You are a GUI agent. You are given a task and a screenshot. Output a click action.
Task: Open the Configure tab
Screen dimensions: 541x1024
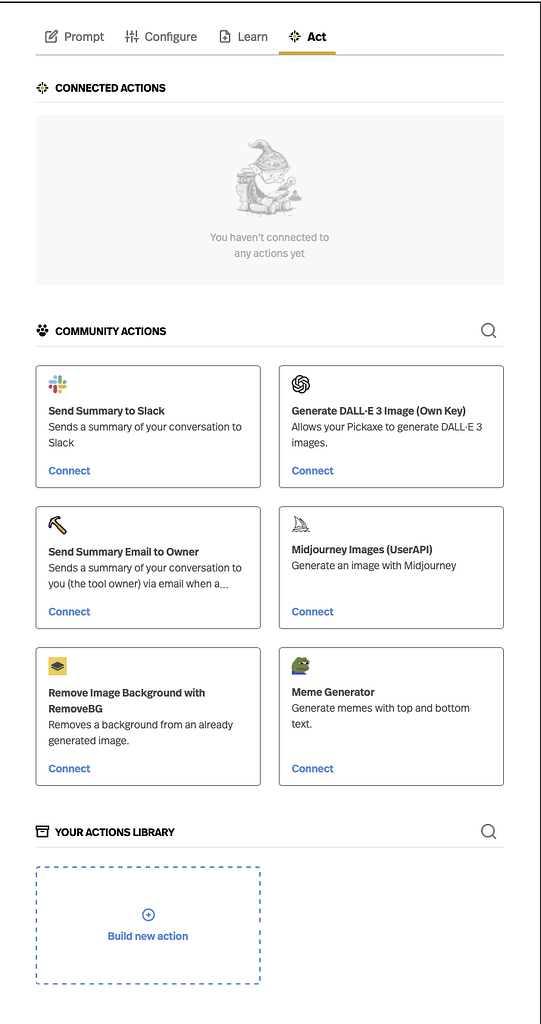click(161, 37)
